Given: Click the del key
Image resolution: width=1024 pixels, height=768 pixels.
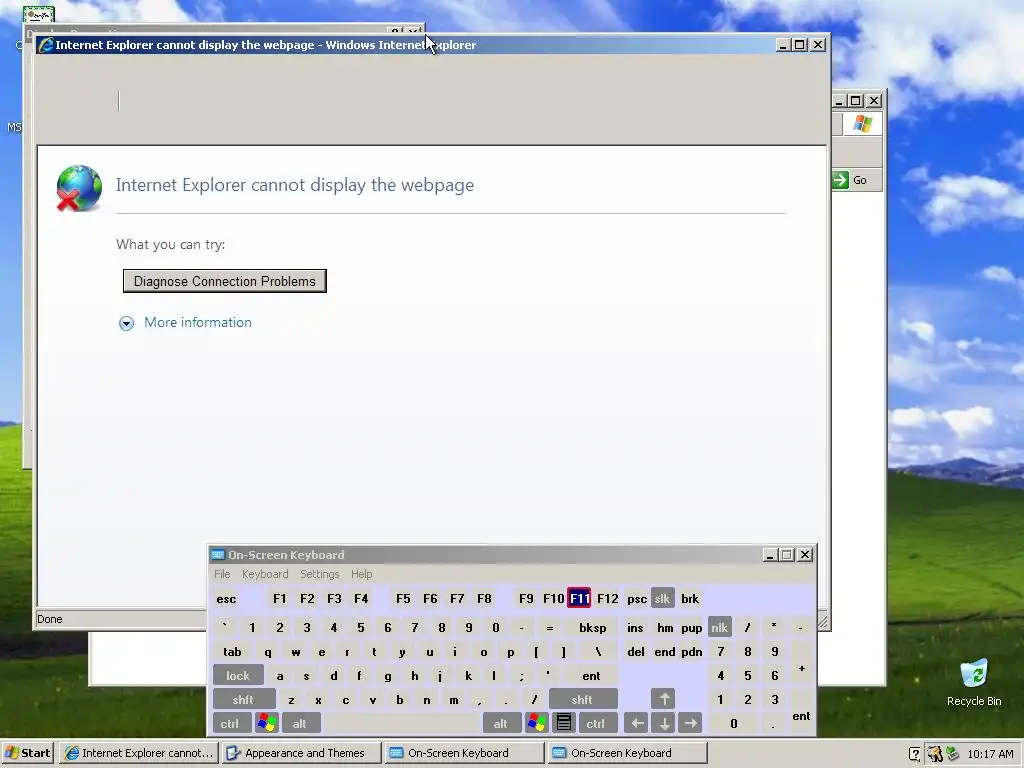Looking at the screenshot, I should [635, 652].
